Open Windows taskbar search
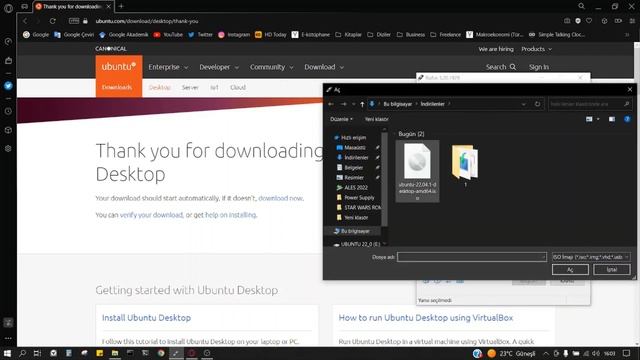Image resolution: width=640 pixels, height=360 pixels. [22, 353]
